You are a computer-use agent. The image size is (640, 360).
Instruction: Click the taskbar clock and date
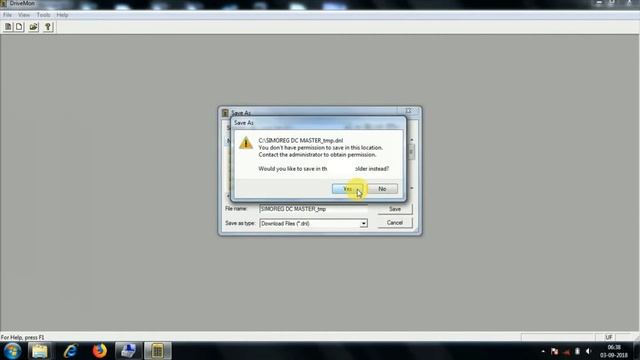(613, 351)
